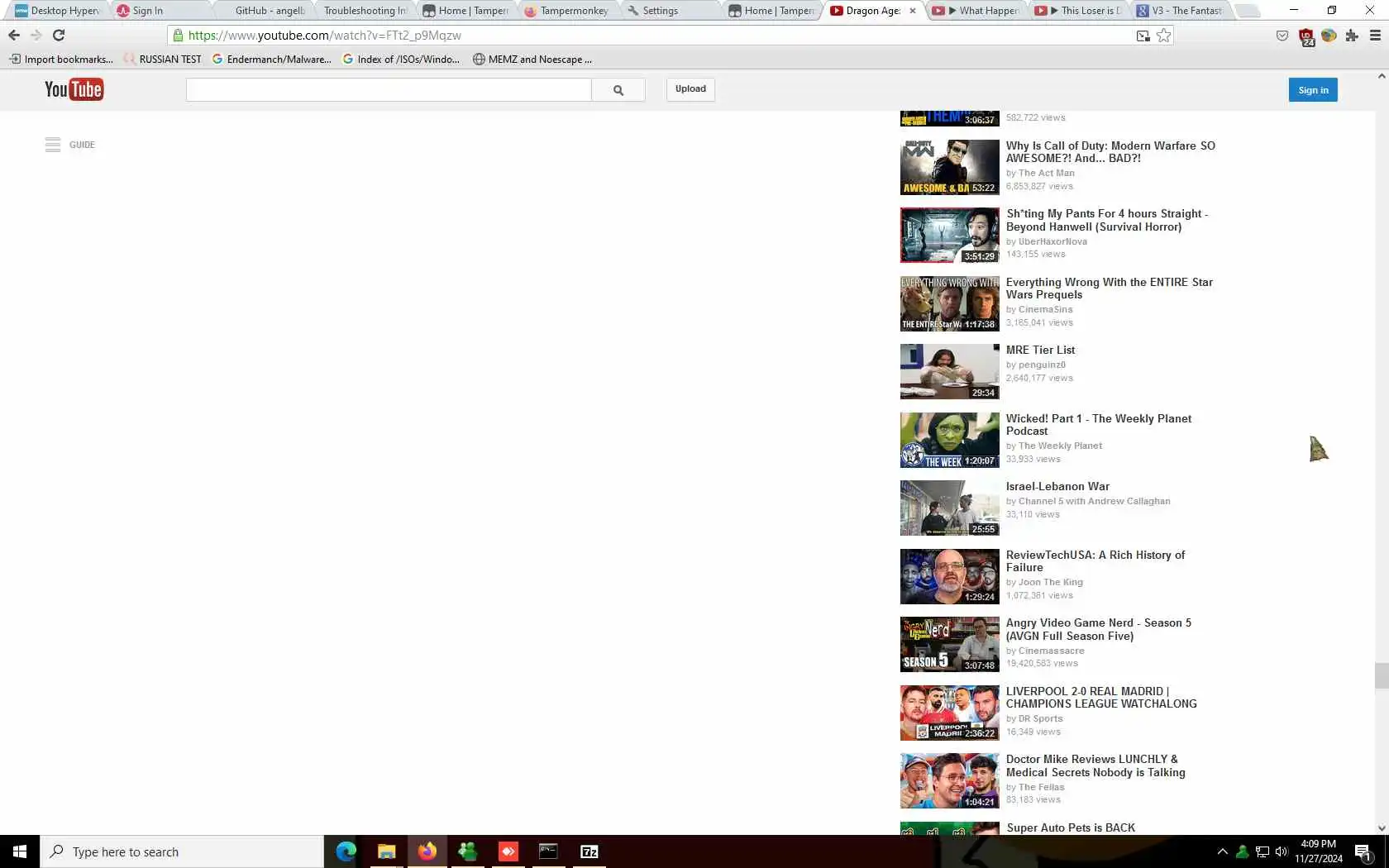1389x868 pixels.
Task: Open the Index of /ISOs/Windo bookmark
Action: pyautogui.click(x=402, y=60)
